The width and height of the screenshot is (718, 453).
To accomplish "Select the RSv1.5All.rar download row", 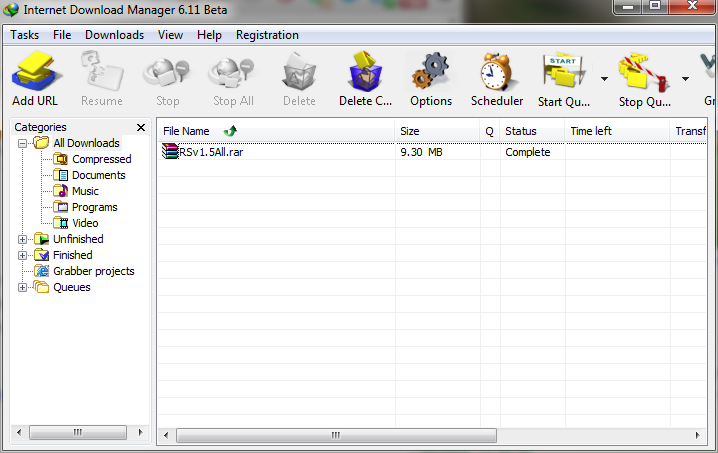I will pyautogui.click(x=432, y=152).
